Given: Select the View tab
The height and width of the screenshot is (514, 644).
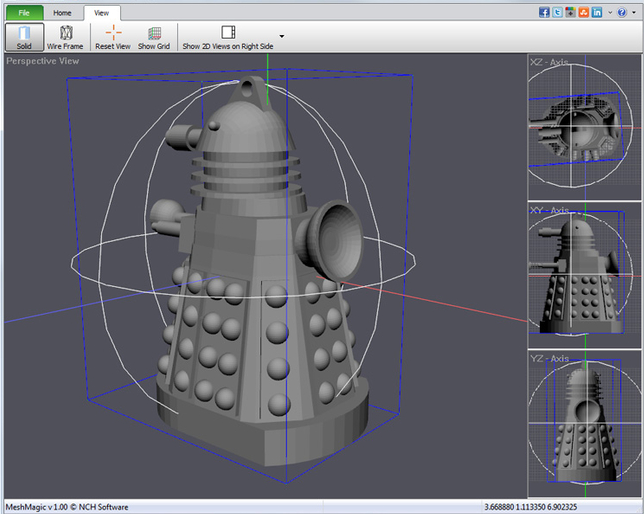Looking at the screenshot, I should pos(101,13).
